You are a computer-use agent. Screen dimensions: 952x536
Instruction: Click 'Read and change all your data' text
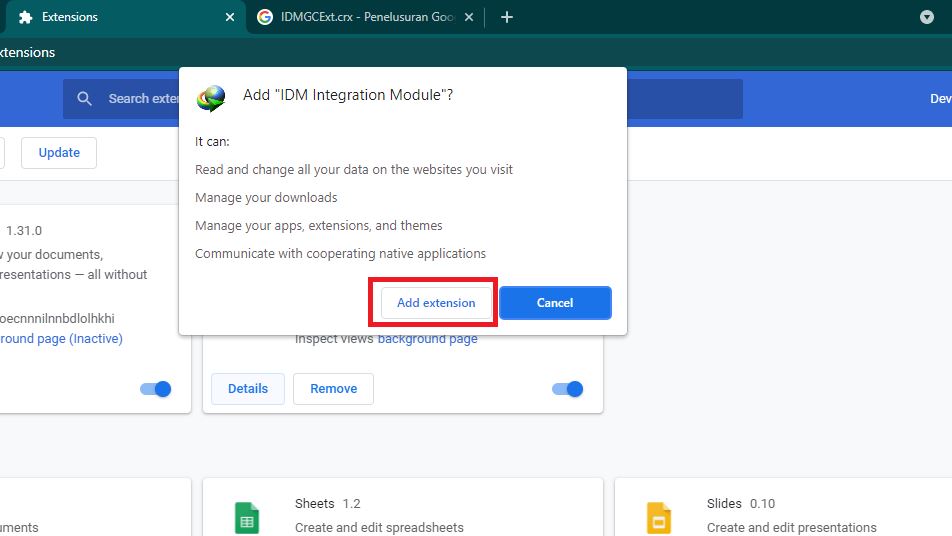[x=353, y=169]
